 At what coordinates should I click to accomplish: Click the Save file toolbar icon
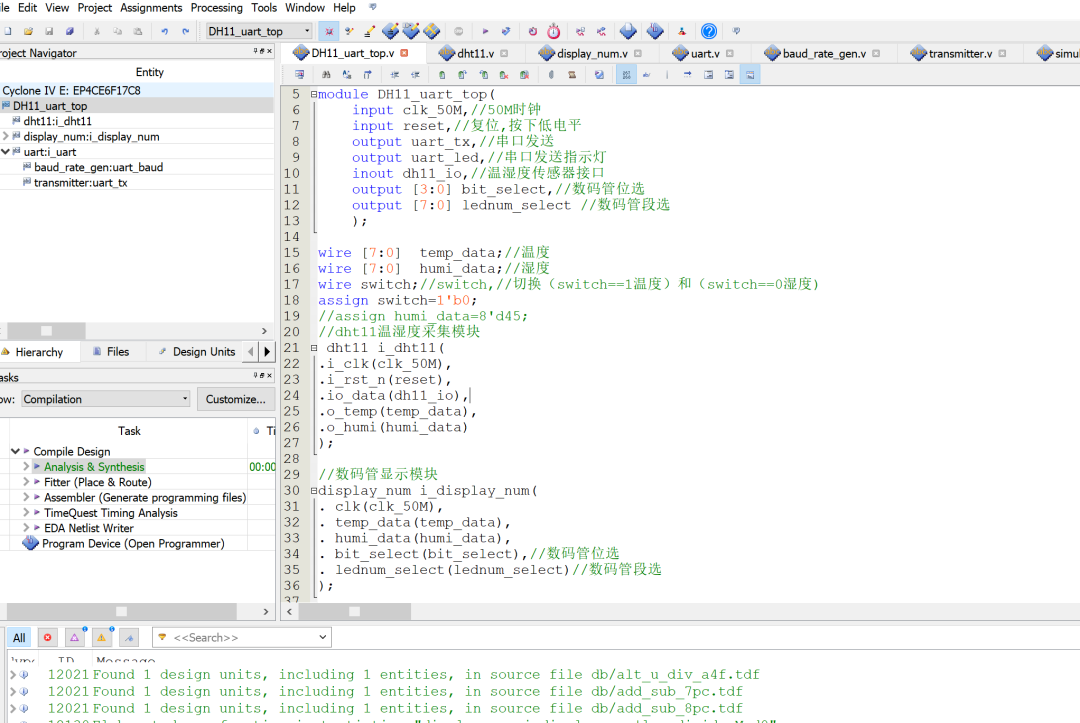50,31
